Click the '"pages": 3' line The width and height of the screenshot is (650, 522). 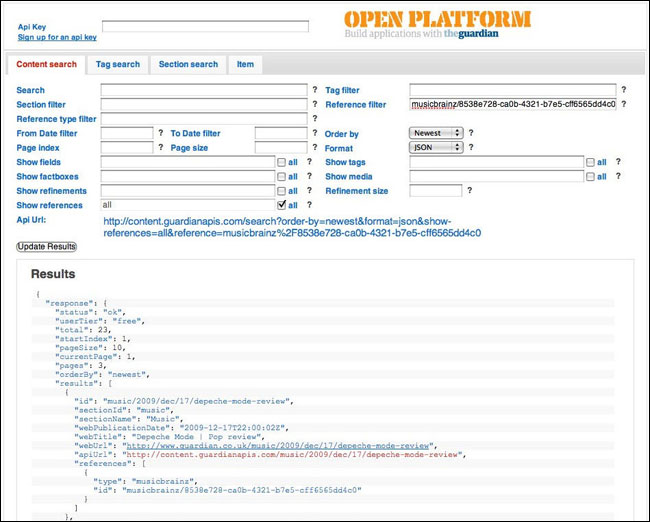[x=81, y=366]
